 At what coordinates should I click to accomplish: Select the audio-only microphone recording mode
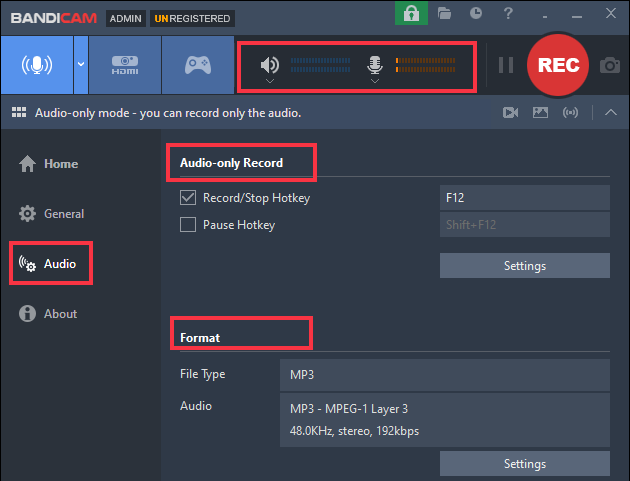[37, 65]
